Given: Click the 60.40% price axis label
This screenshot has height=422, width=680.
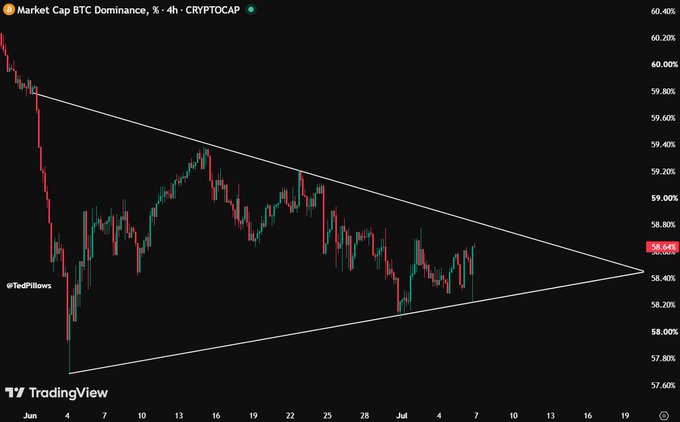Looking at the screenshot, I should coord(664,11).
